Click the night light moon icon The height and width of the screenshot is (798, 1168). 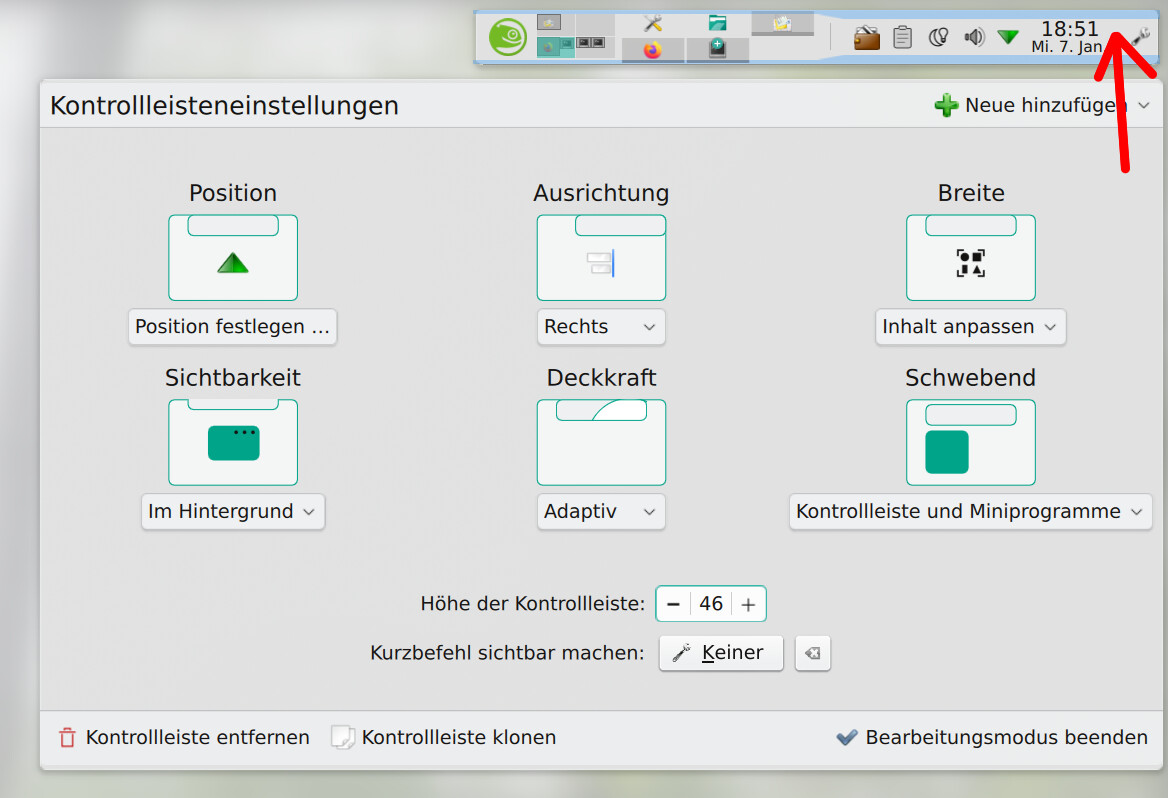(938, 38)
